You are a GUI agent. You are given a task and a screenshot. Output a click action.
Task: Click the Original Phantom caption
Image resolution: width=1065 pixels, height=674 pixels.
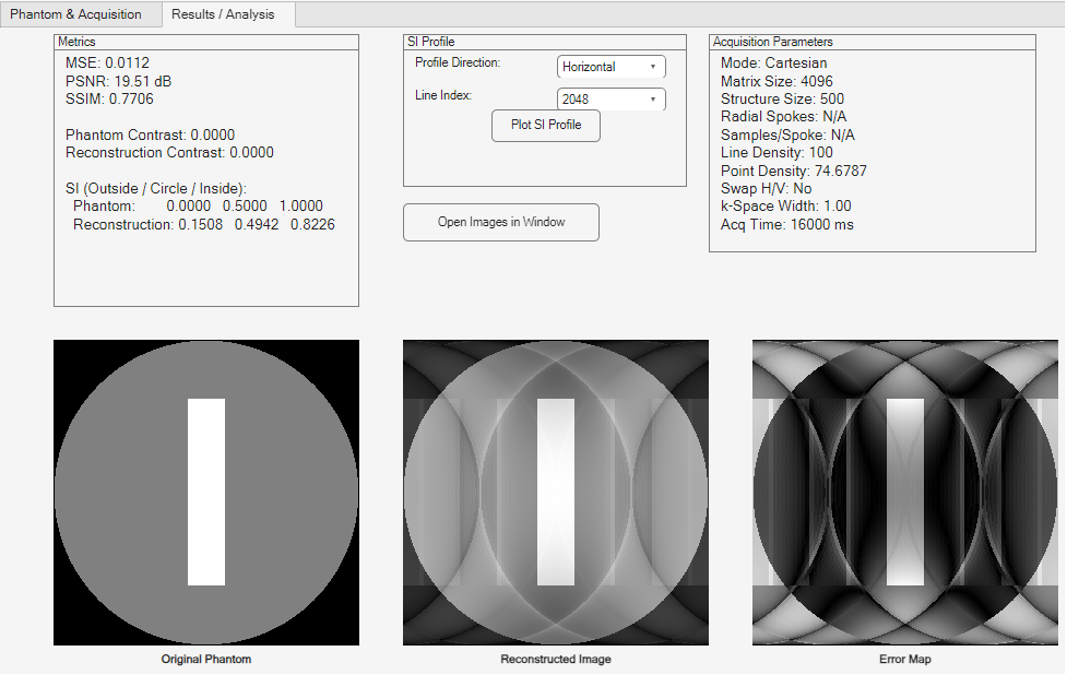(x=206, y=660)
